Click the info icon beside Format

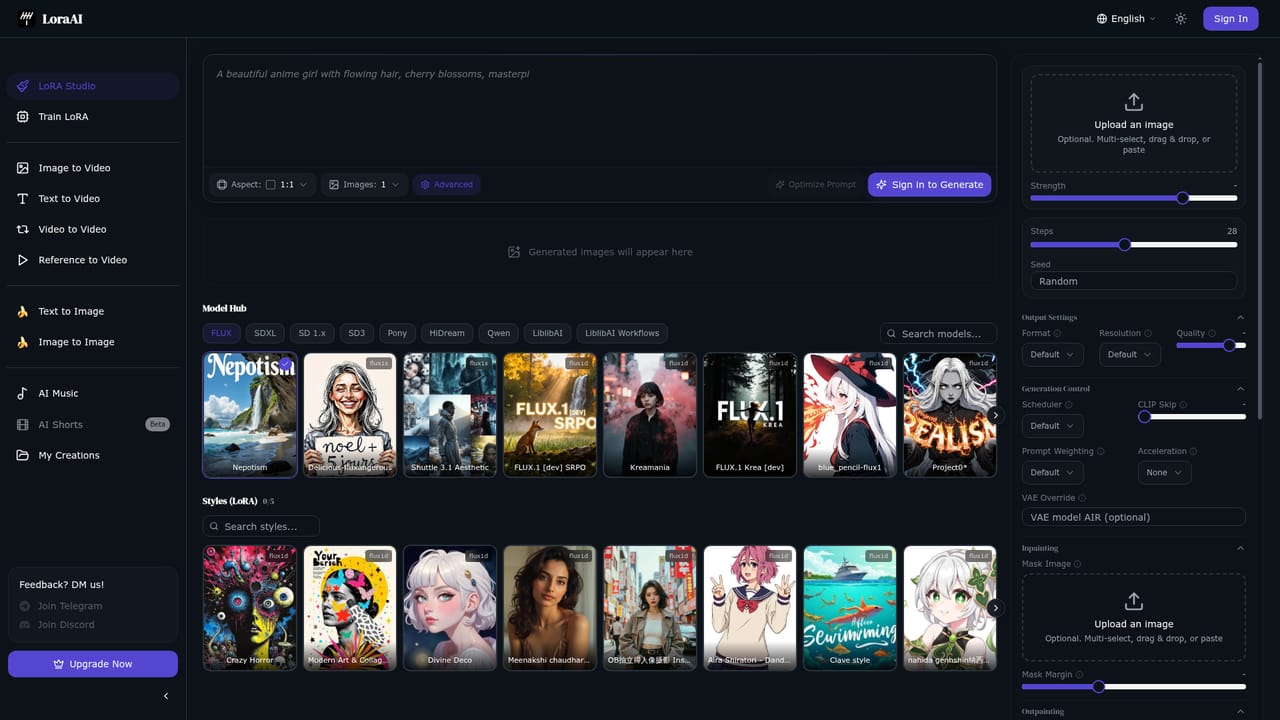1059,333
